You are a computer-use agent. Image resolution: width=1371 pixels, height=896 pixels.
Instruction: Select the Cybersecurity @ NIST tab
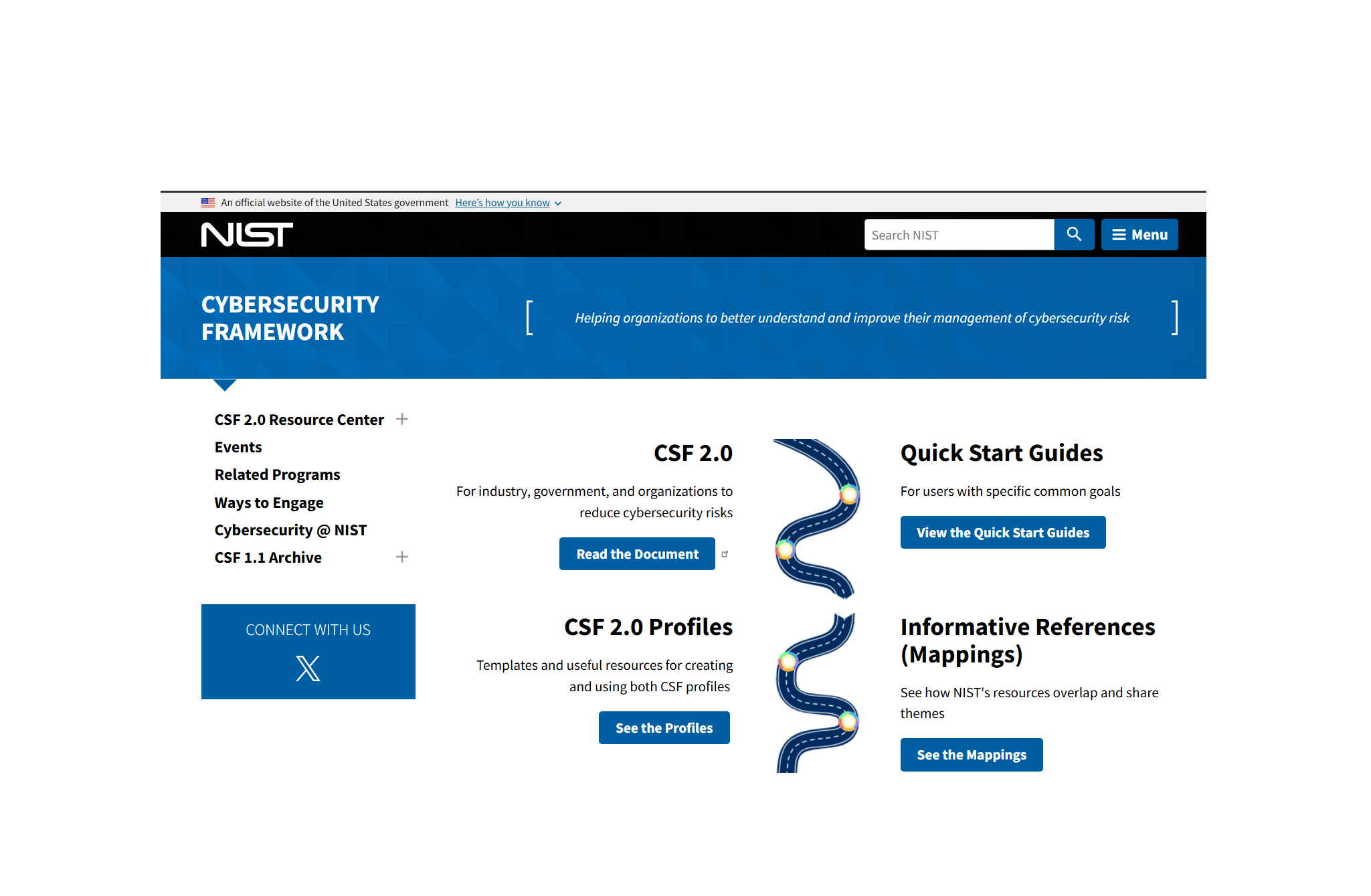tap(290, 529)
